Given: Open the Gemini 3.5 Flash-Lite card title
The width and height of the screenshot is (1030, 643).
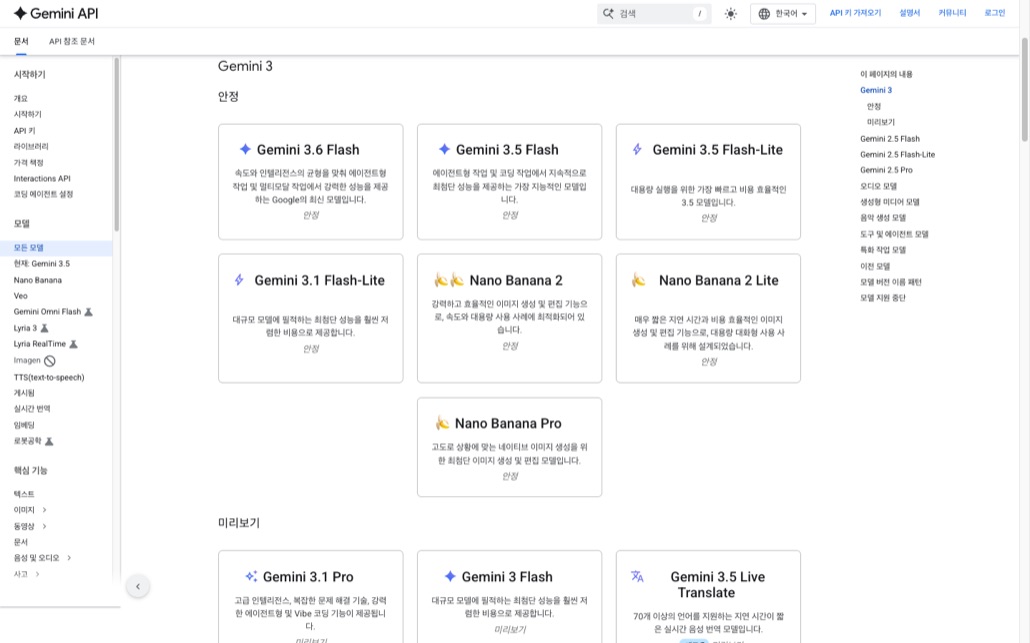Looking at the screenshot, I should [x=717, y=150].
